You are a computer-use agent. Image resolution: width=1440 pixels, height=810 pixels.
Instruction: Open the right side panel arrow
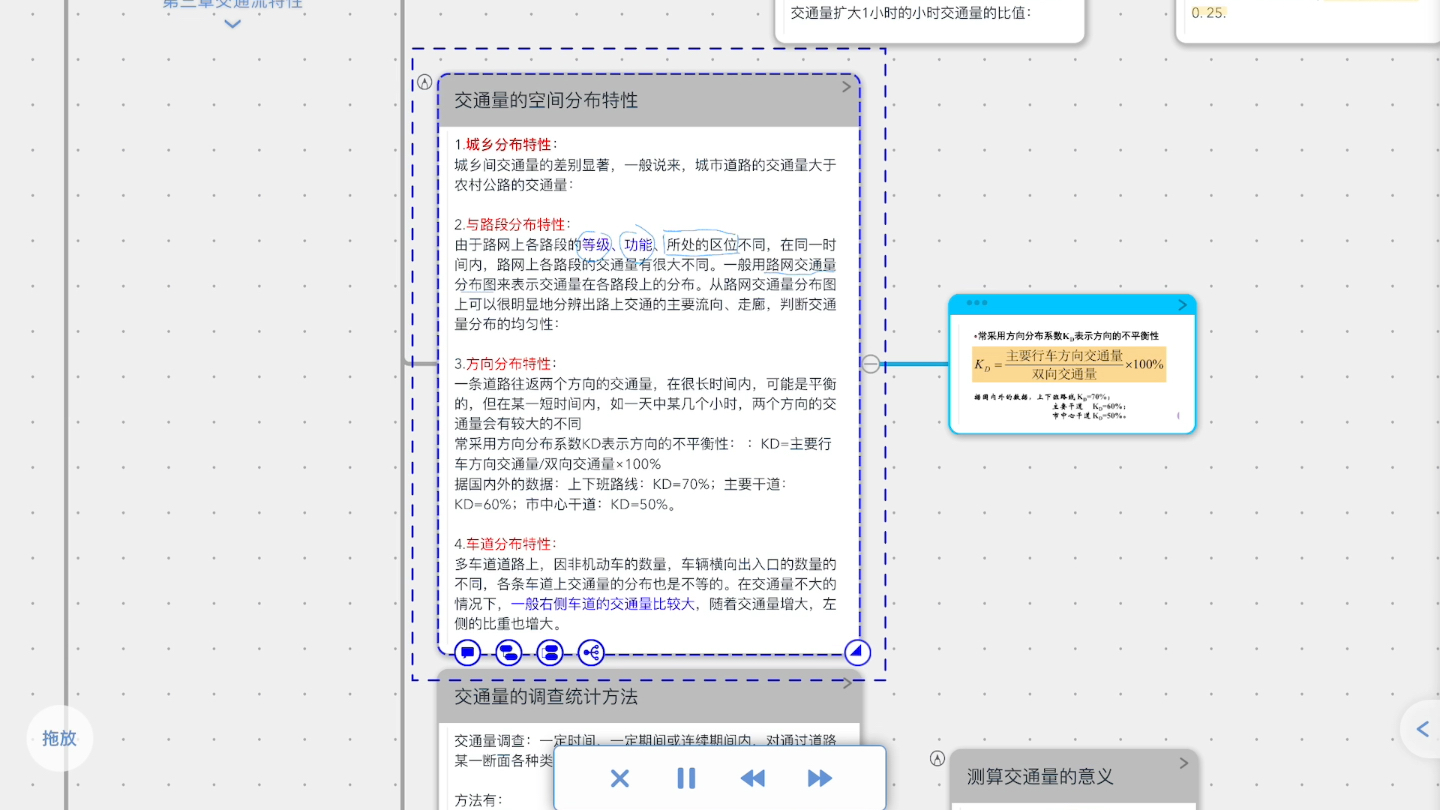1422,729
